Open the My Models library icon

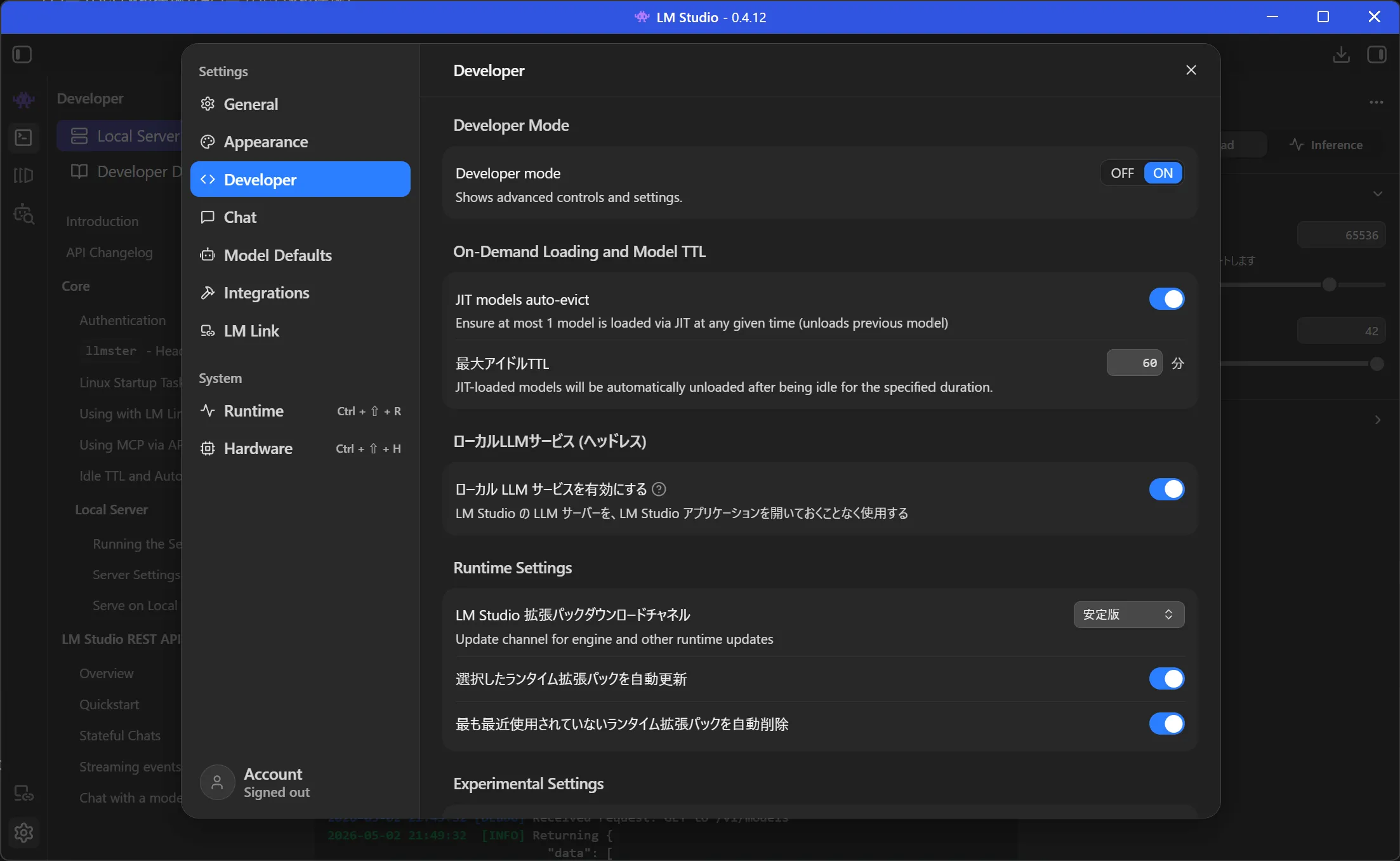point(23,175)
